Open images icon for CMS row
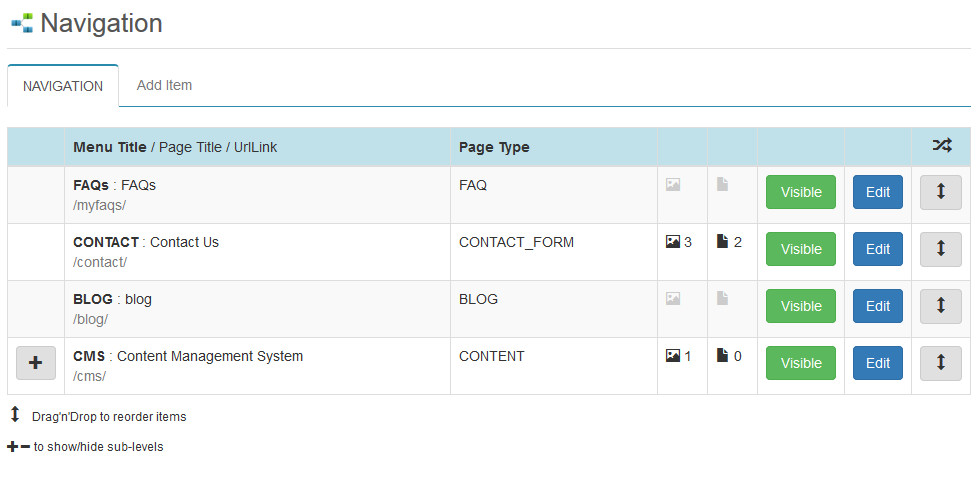This screenshot has height=481, width=980. click(x=672, y=356)
